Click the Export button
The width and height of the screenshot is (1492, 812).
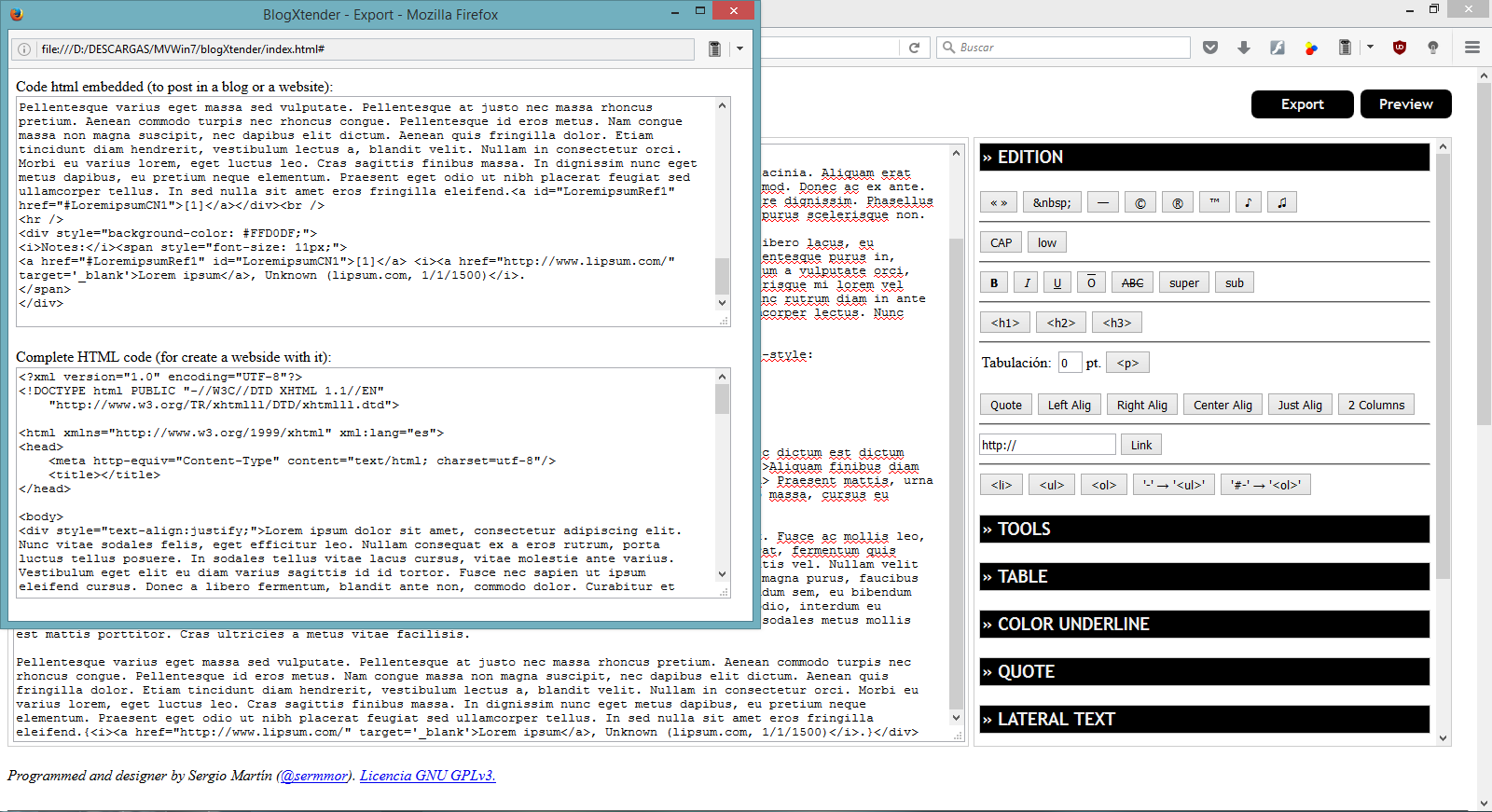click(1303, 104)
